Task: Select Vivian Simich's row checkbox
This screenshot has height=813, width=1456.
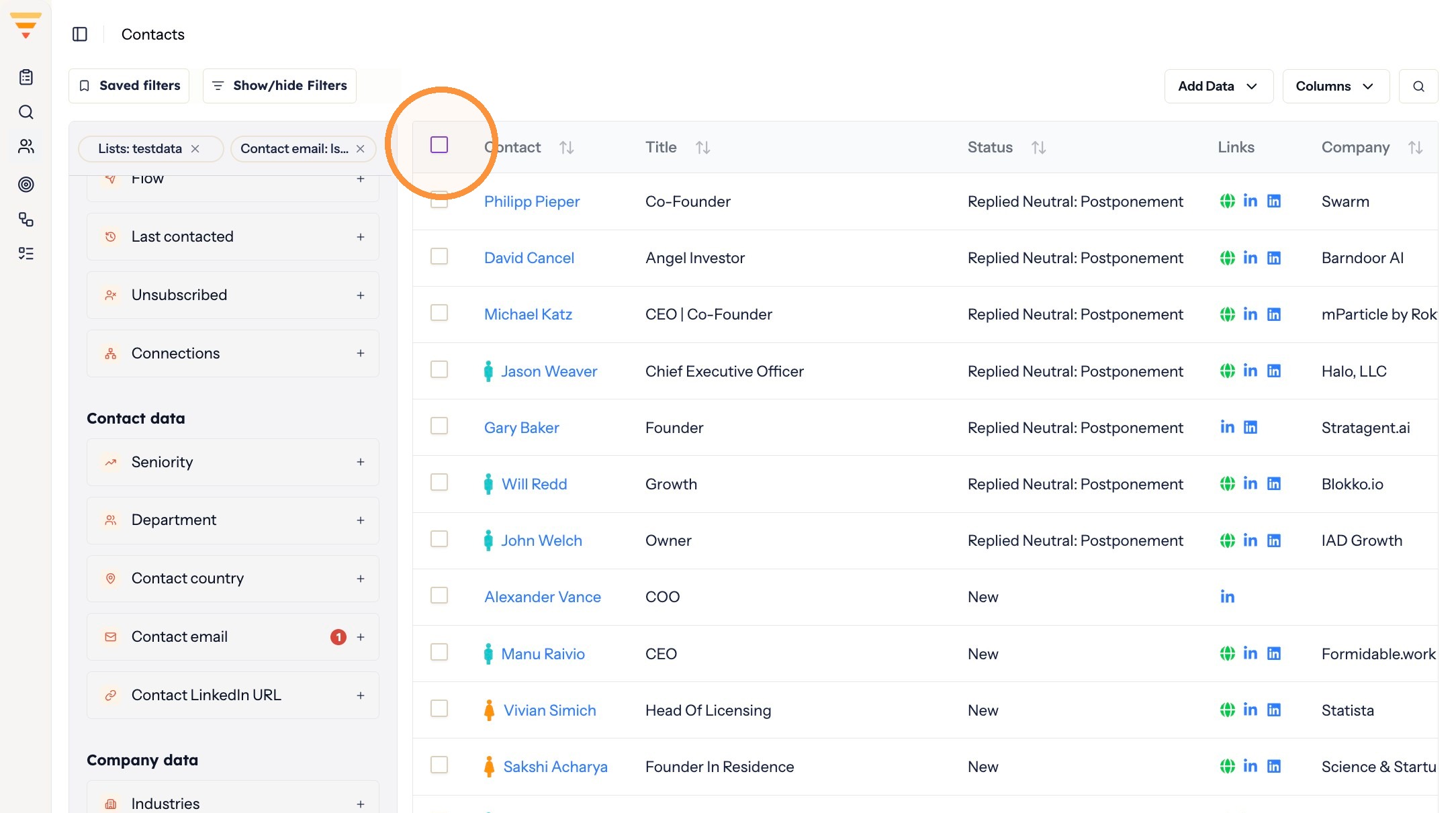Action: (x=439, y=708)
